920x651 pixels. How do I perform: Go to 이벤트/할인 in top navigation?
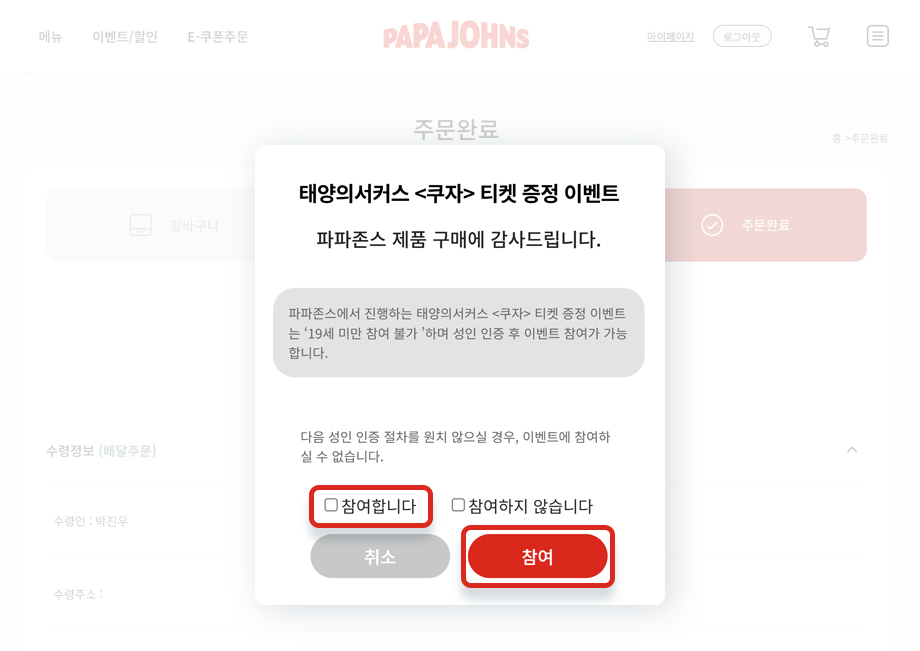click(125, 37)
